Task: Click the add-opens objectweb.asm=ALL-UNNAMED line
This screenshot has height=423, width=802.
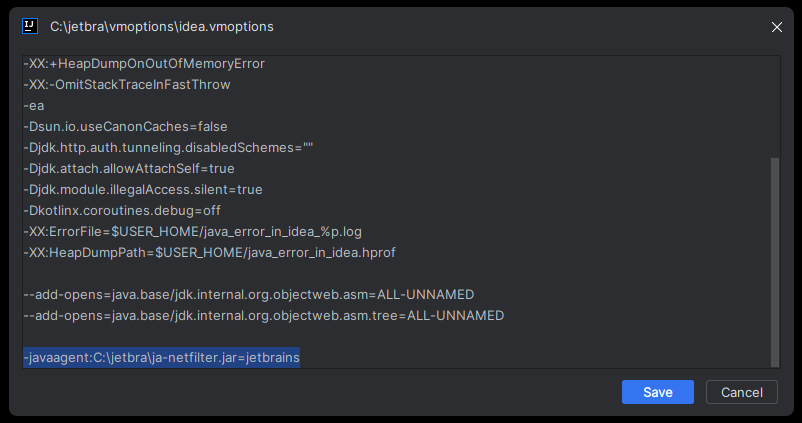Action: click(x=249, y=294)
